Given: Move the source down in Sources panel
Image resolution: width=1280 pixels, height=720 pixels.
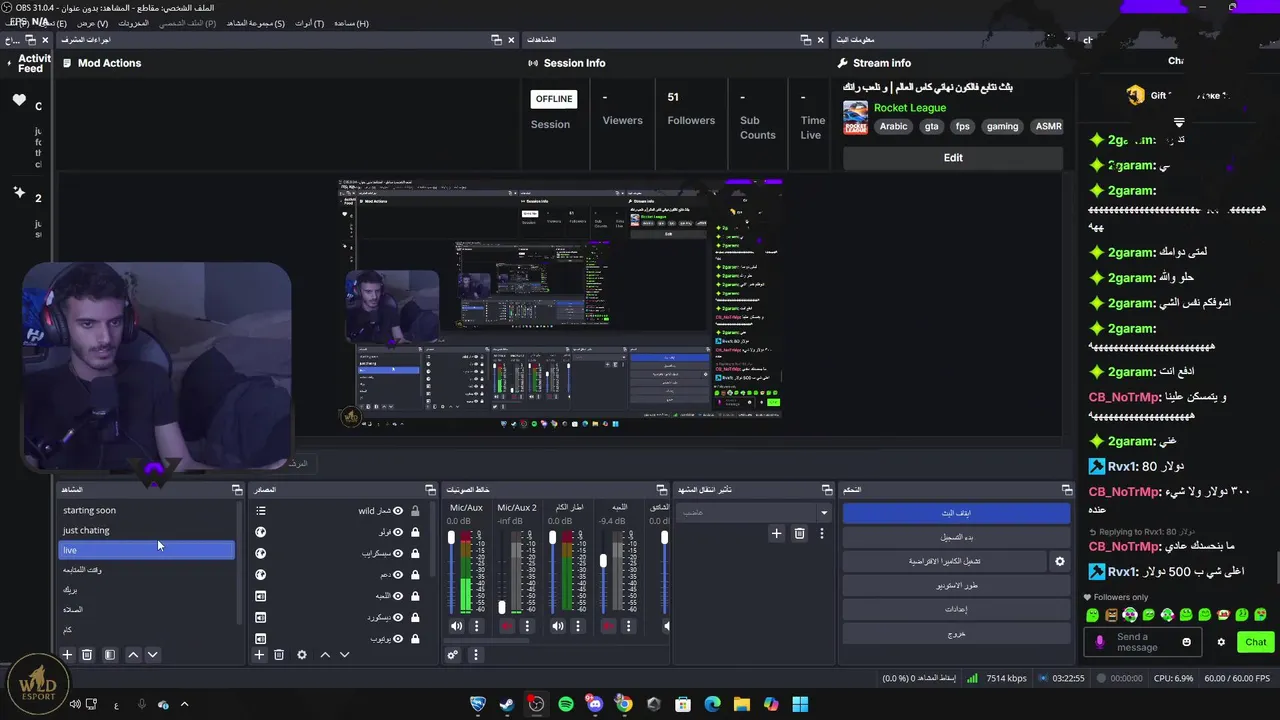Looking at the screenshot, I should (345, 655).
